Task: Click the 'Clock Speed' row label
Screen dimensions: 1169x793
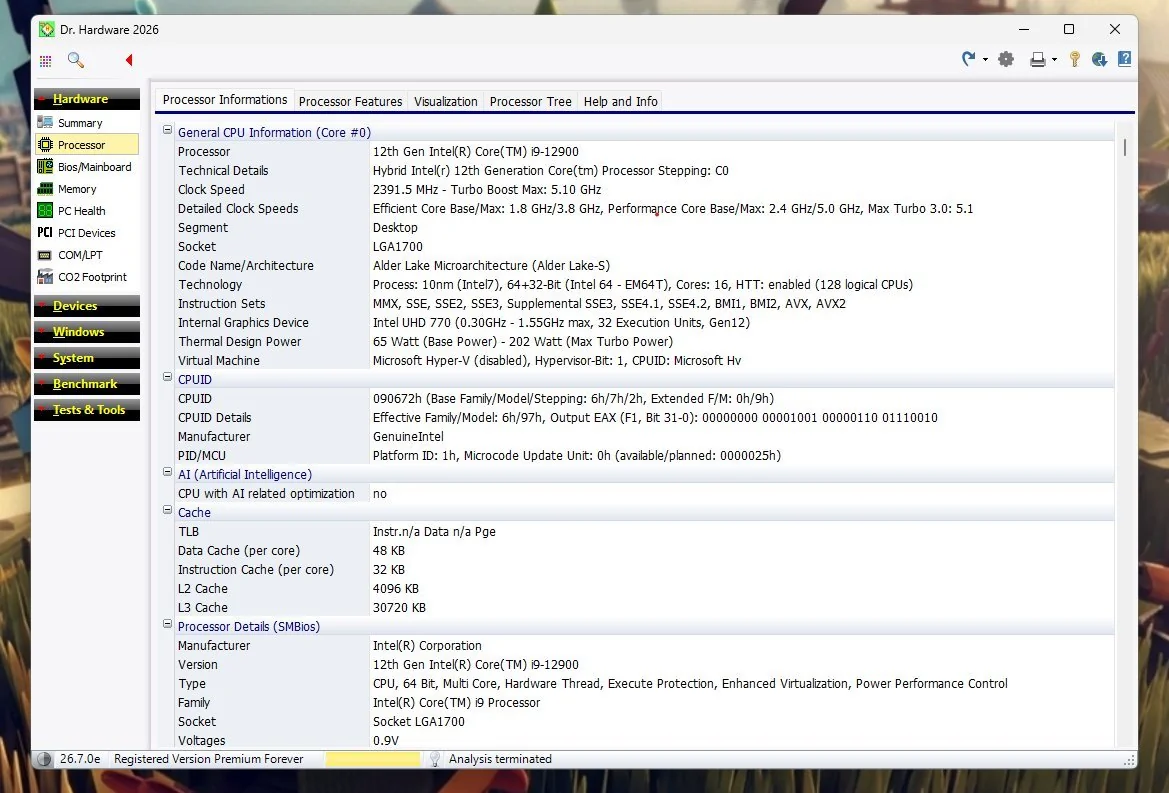Action: point(211,189)
